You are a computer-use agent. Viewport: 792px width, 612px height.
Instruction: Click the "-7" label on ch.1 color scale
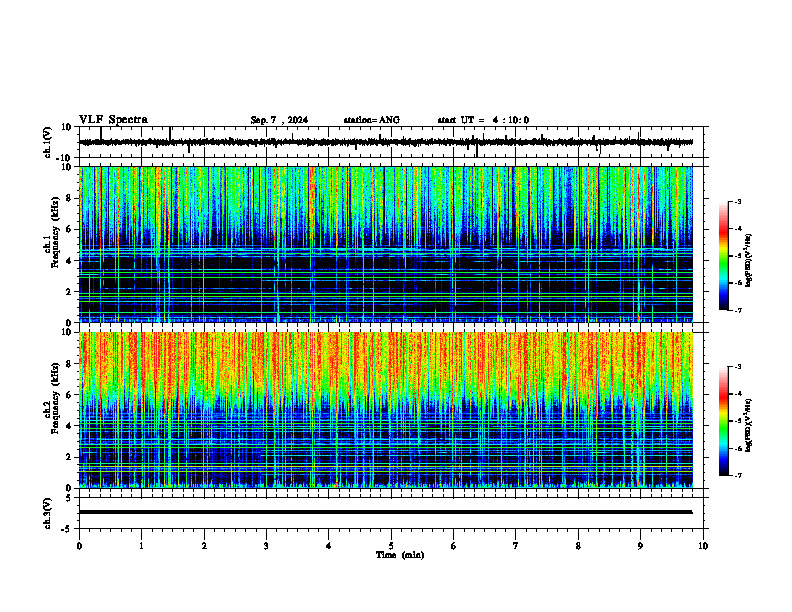pos(737,310)
